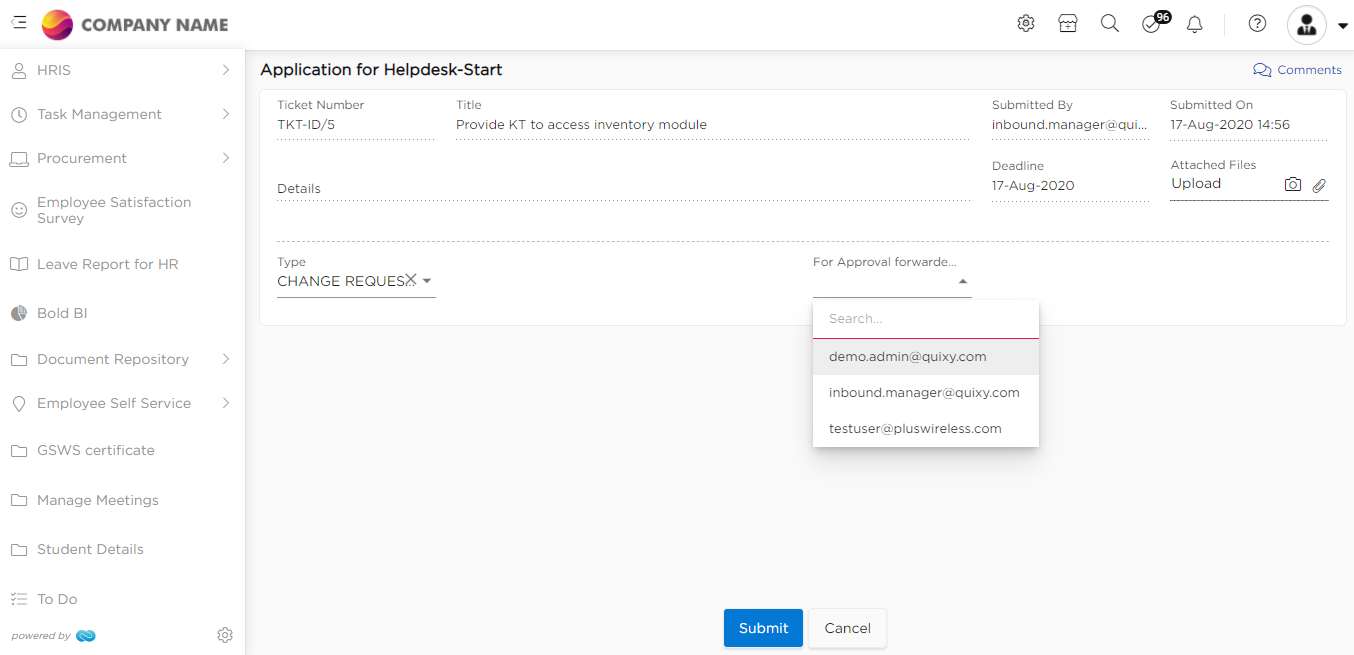The width and height of the screenshot is (1354, 655).
Task: Click the COMPANY NAME title text
Action: click(155, 25)
